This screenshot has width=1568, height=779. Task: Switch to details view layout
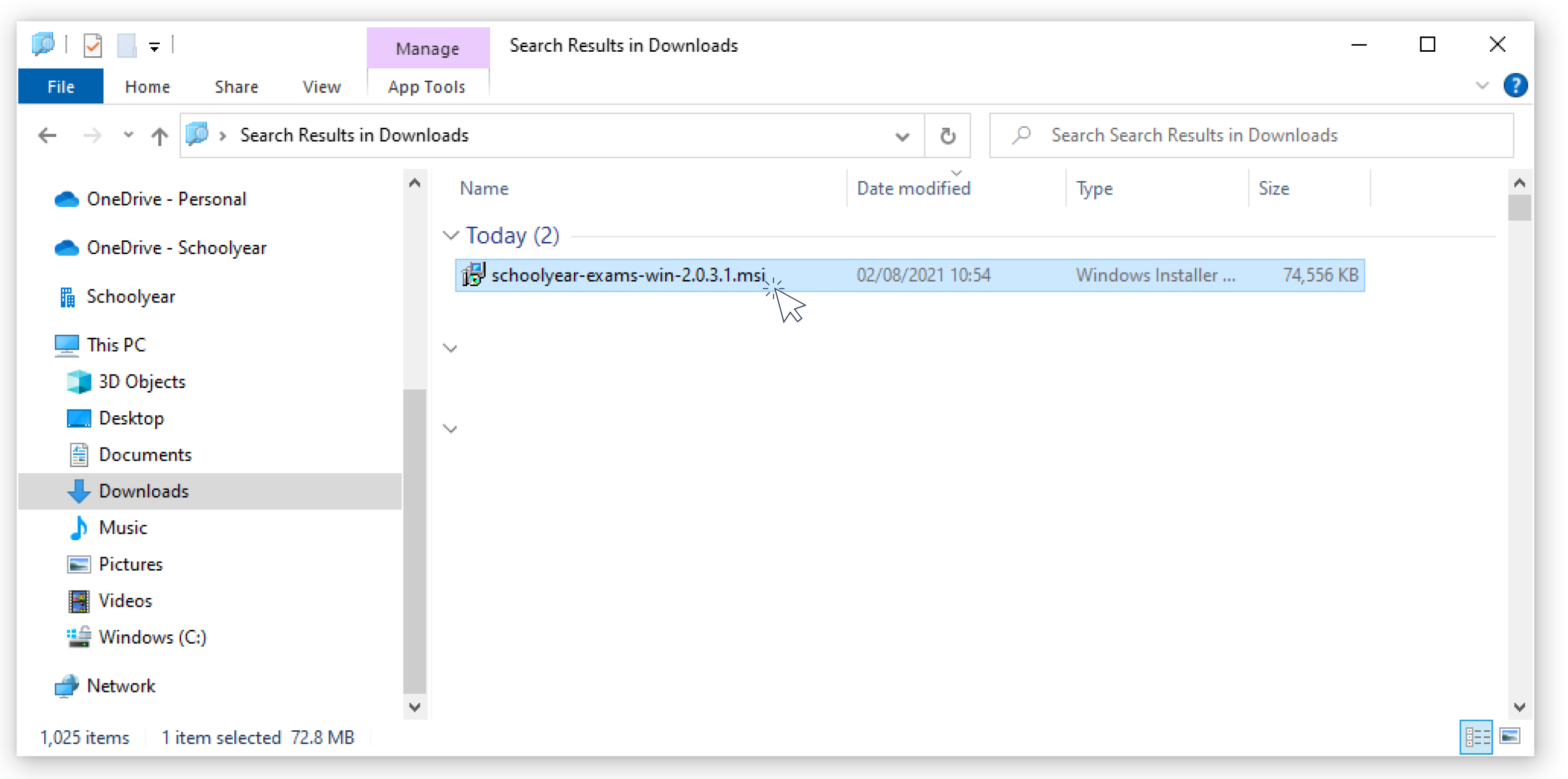click(x=1476, y=736)
